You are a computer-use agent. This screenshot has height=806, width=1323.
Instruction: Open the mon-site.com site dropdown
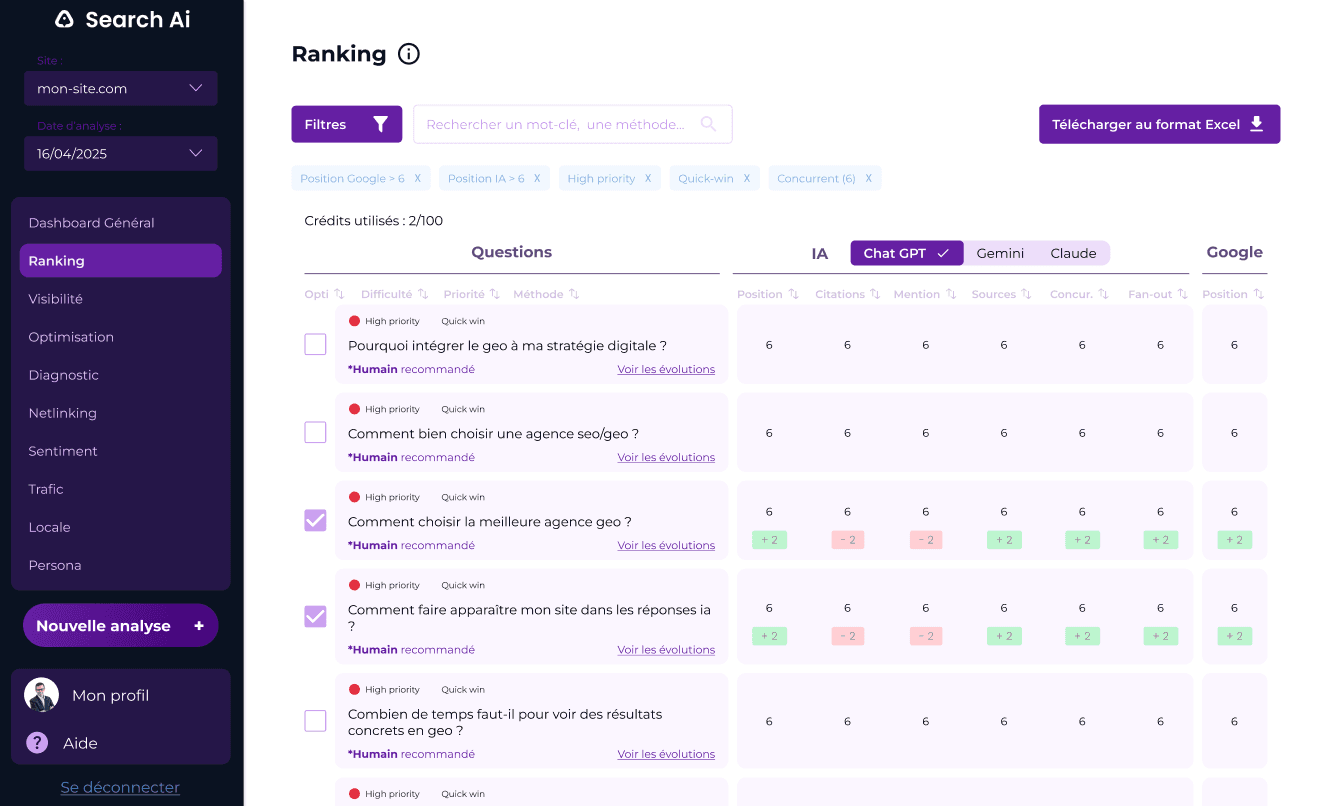coord(120,88)
